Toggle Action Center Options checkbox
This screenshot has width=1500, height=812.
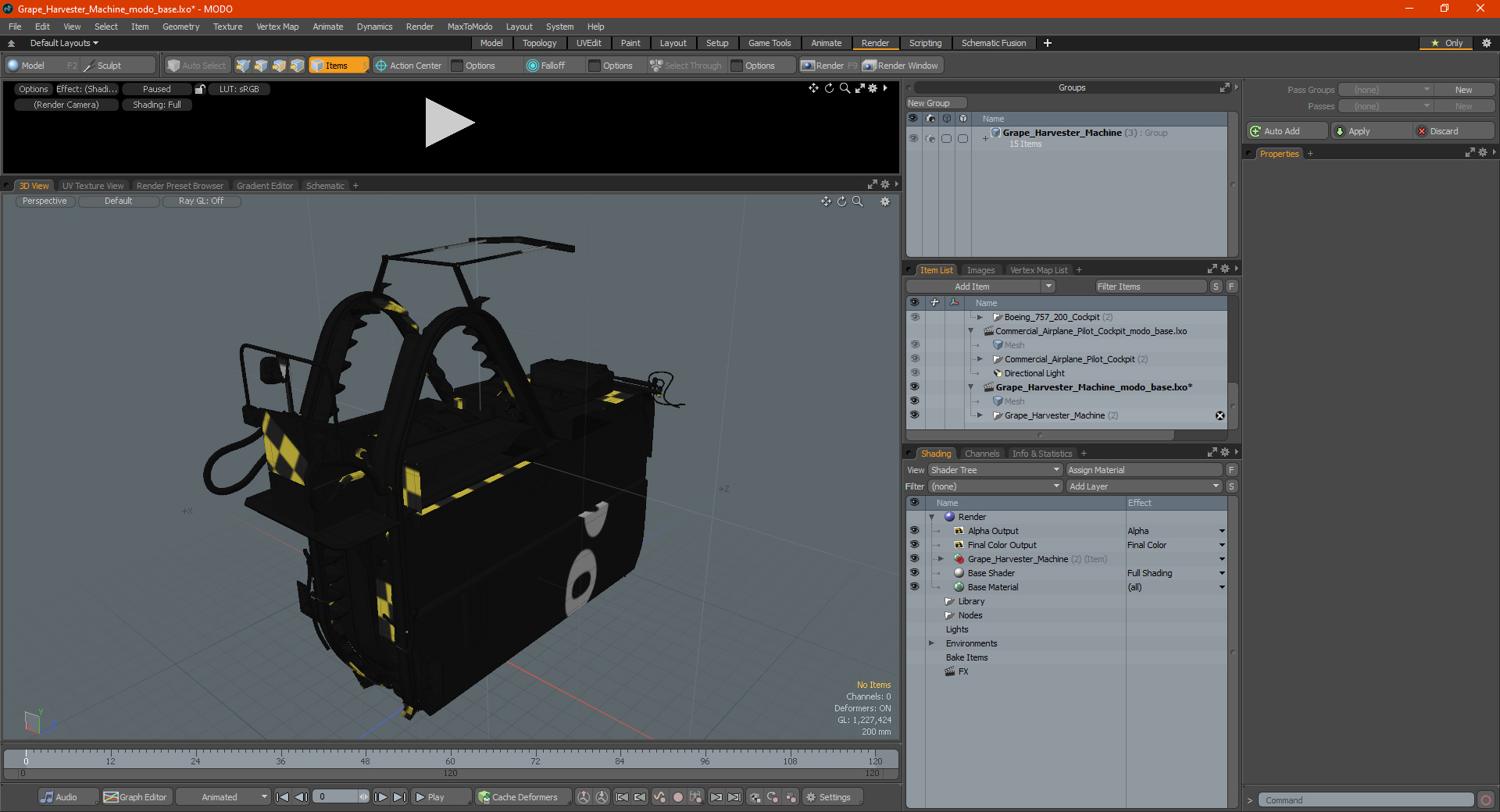coord(458,66)
